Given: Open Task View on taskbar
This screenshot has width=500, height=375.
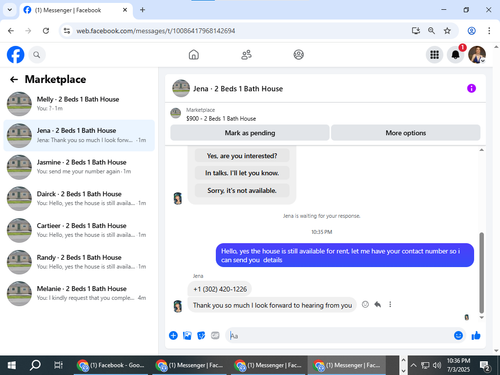Looking at the screenshot, I should [x=58, y=365].
